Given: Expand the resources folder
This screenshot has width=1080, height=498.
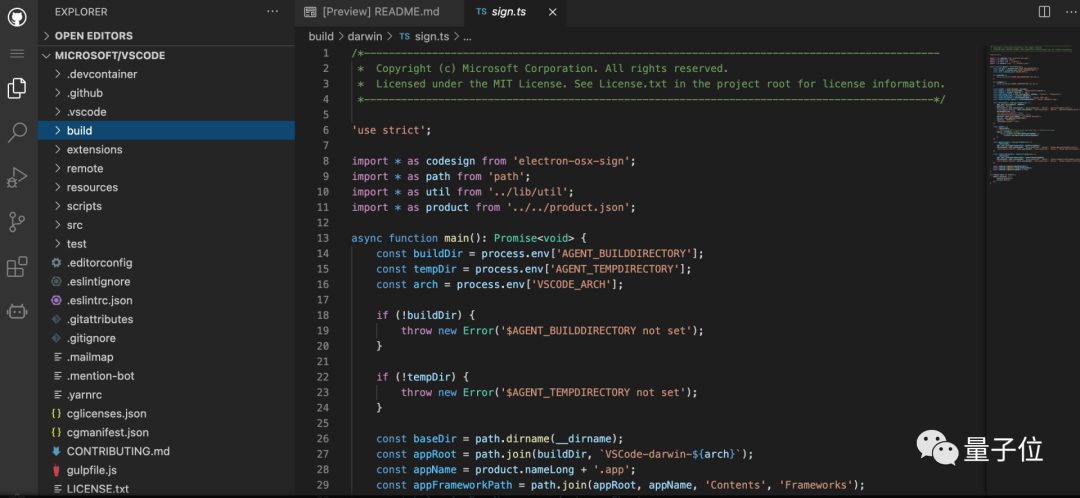Looking at the screenshot, I should pyautogui.click(x=166, y=187).
